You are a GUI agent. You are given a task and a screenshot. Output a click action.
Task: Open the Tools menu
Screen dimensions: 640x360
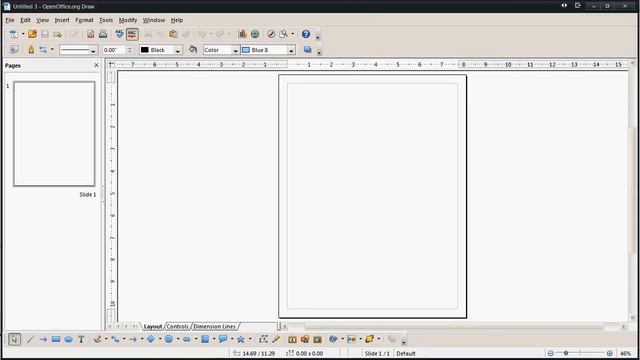tap(106, 20)
